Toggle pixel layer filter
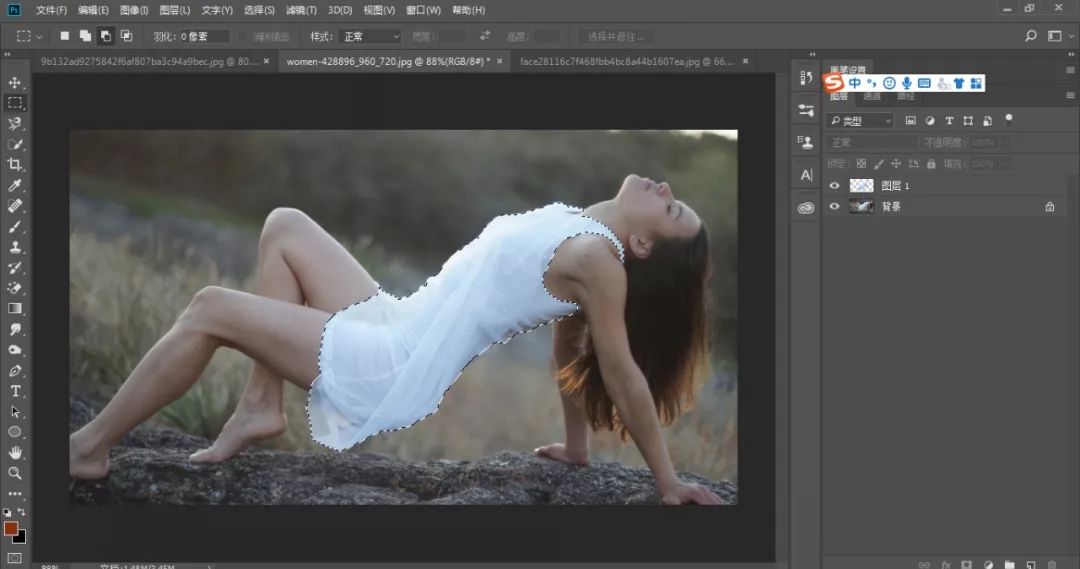This screenshot has height=569, width=1080. tap(911, 121)
